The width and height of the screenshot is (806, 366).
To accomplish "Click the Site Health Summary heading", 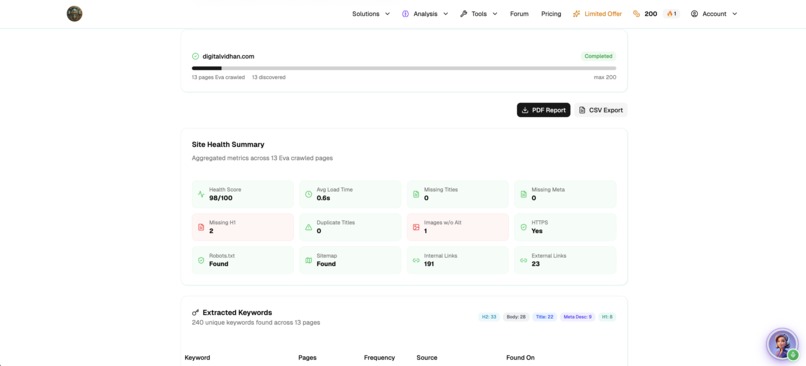I will (228, 144).
